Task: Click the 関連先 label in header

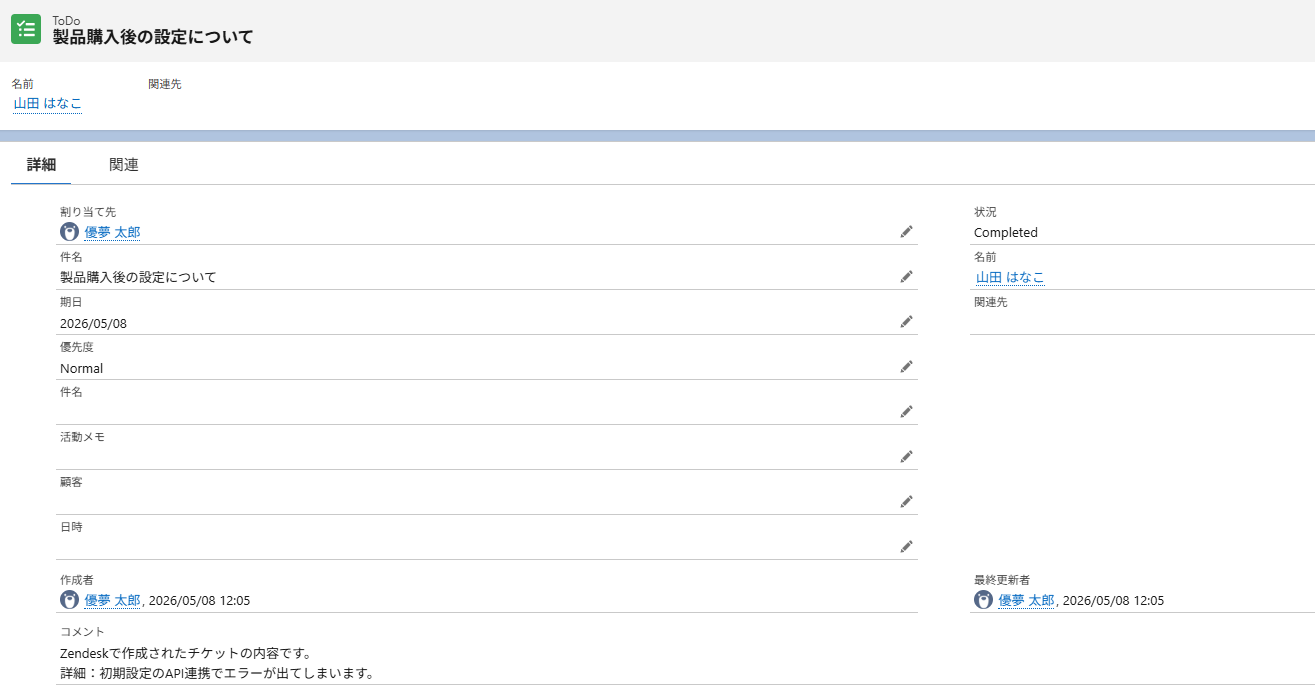Action: [x=165, y=84]
